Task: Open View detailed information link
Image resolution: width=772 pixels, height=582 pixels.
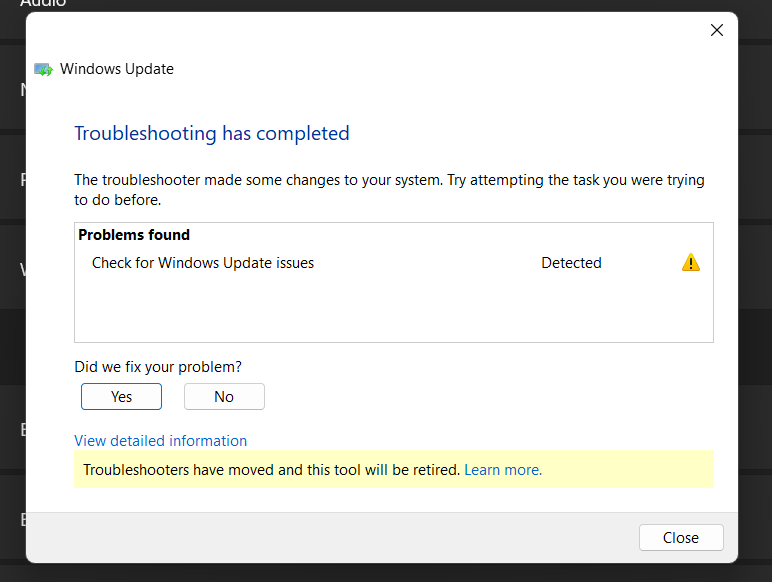Action: pos(161,441)
